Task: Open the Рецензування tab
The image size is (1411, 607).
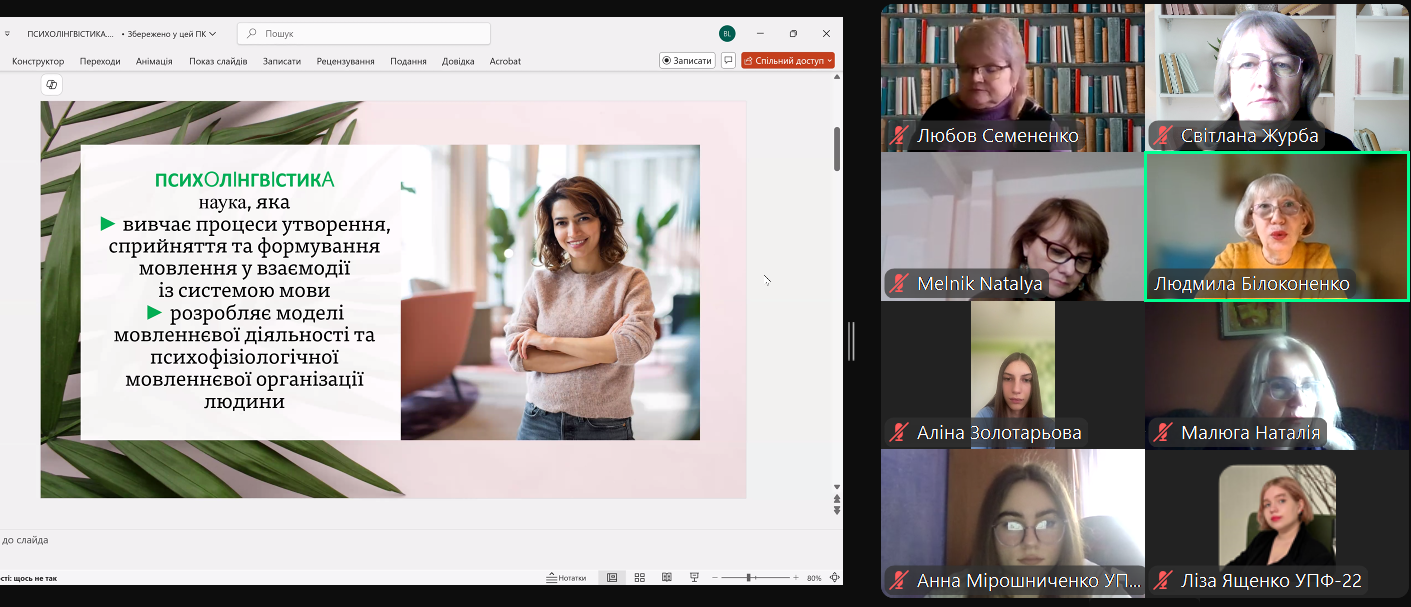Action: (345, 61)
